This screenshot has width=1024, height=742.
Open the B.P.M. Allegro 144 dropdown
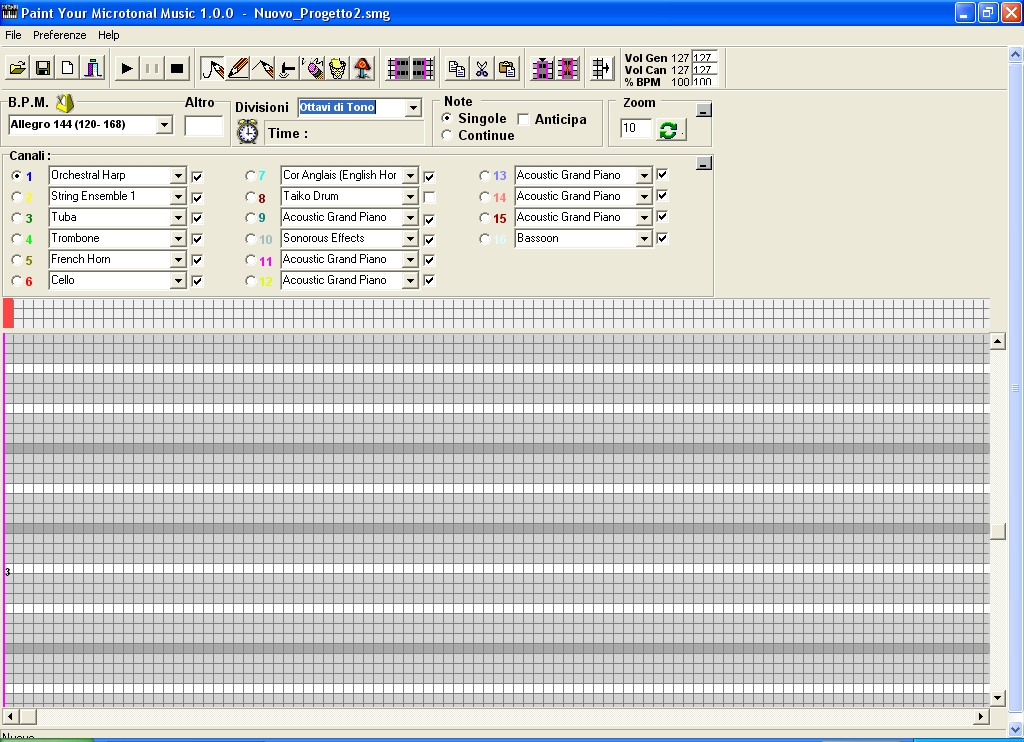pos(165,125)
